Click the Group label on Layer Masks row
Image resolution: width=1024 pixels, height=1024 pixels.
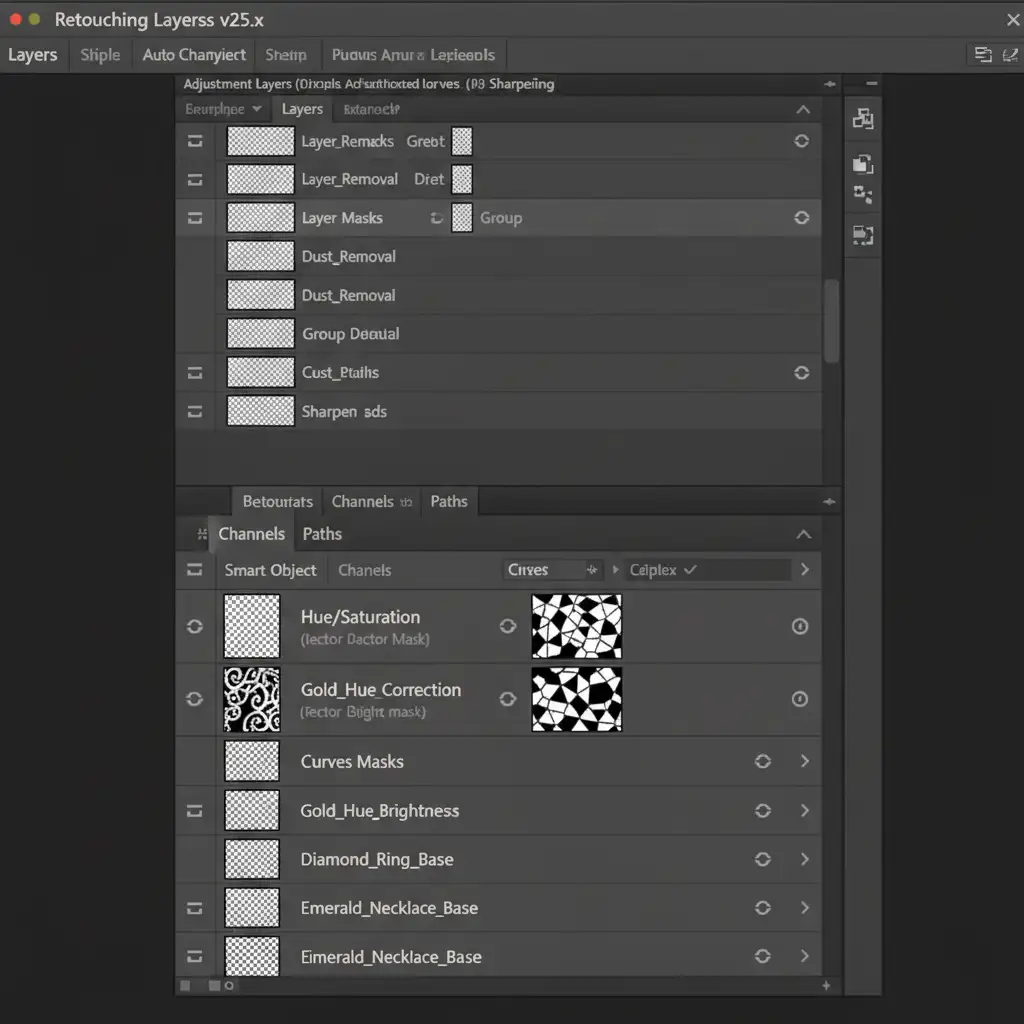coord(501,218)
